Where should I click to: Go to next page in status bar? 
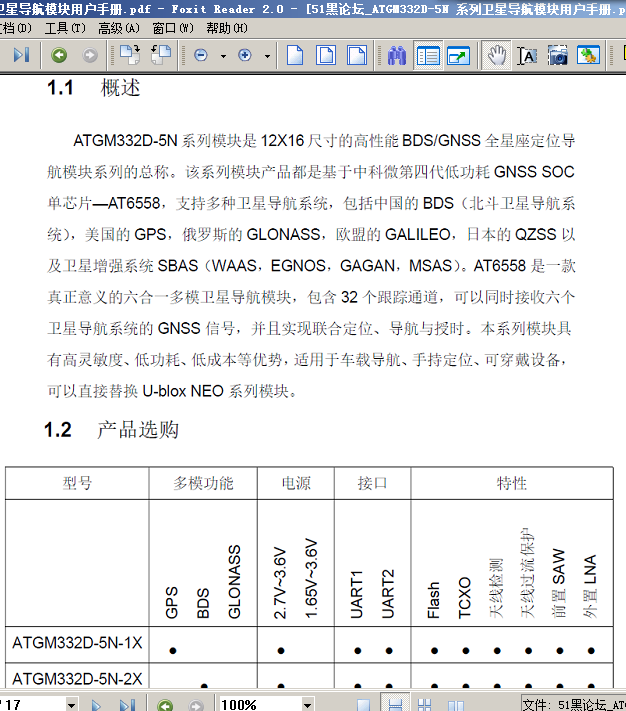96,705
